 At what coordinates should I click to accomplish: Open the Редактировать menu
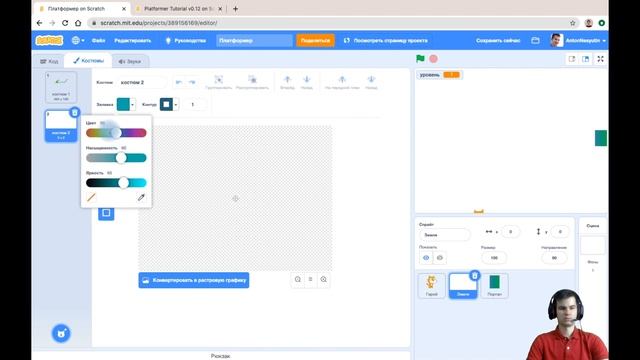[x=133, y=40]
